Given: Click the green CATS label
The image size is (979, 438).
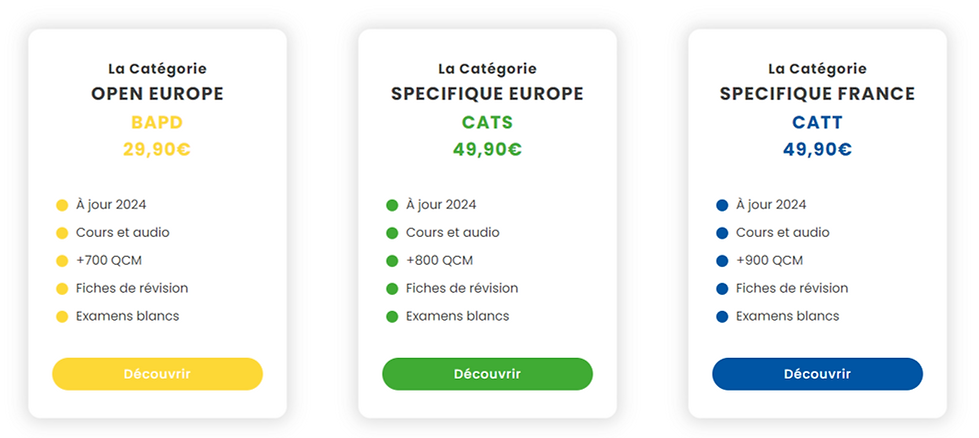Looking at the screenshot, I should [488, 122].
